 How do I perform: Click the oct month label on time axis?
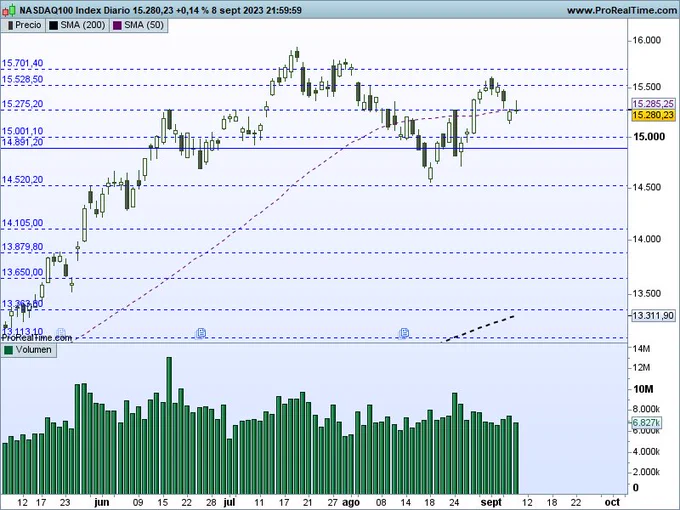[x=612, y=502]
